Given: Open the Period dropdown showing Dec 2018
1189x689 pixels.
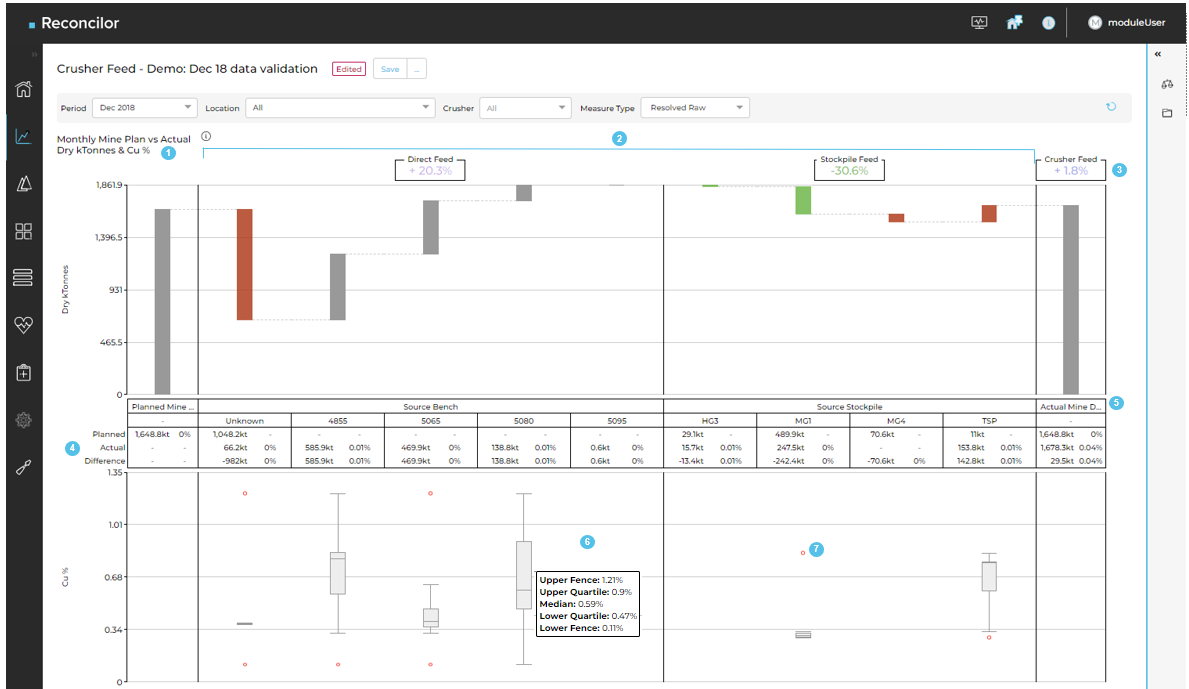Looking at the screenshot, I should click(144, 107).
